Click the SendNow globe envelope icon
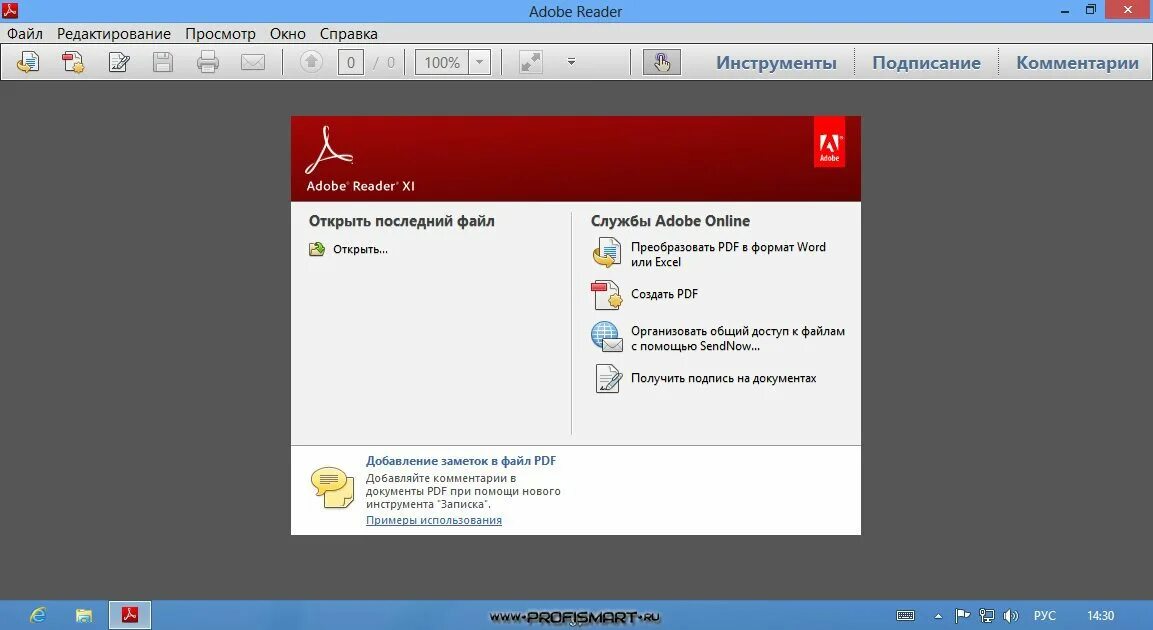Screen dimensions: 1153x630 (607, 337)
